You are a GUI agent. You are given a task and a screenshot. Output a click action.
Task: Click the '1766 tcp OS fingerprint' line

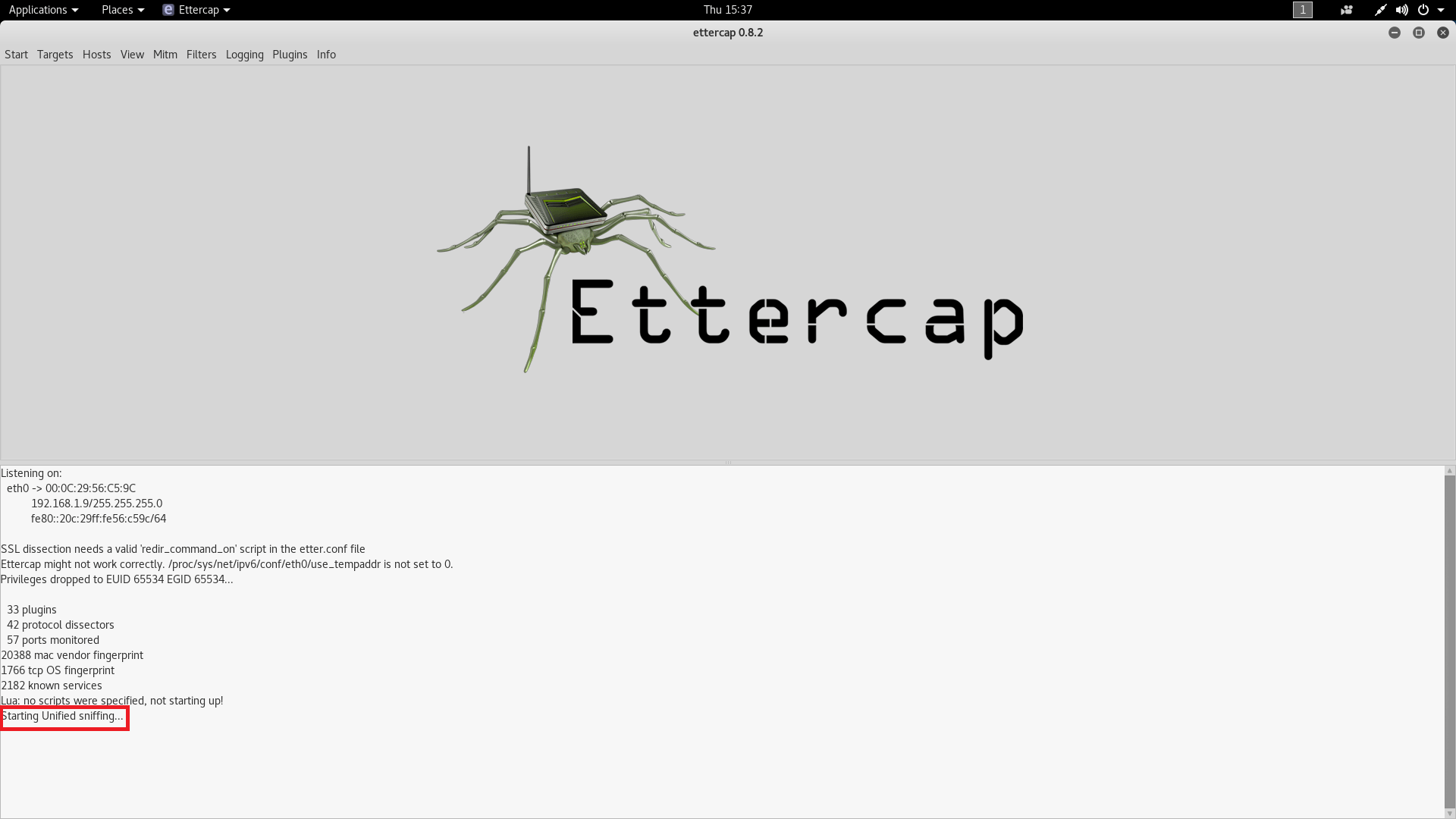click(x=58, y=670)
